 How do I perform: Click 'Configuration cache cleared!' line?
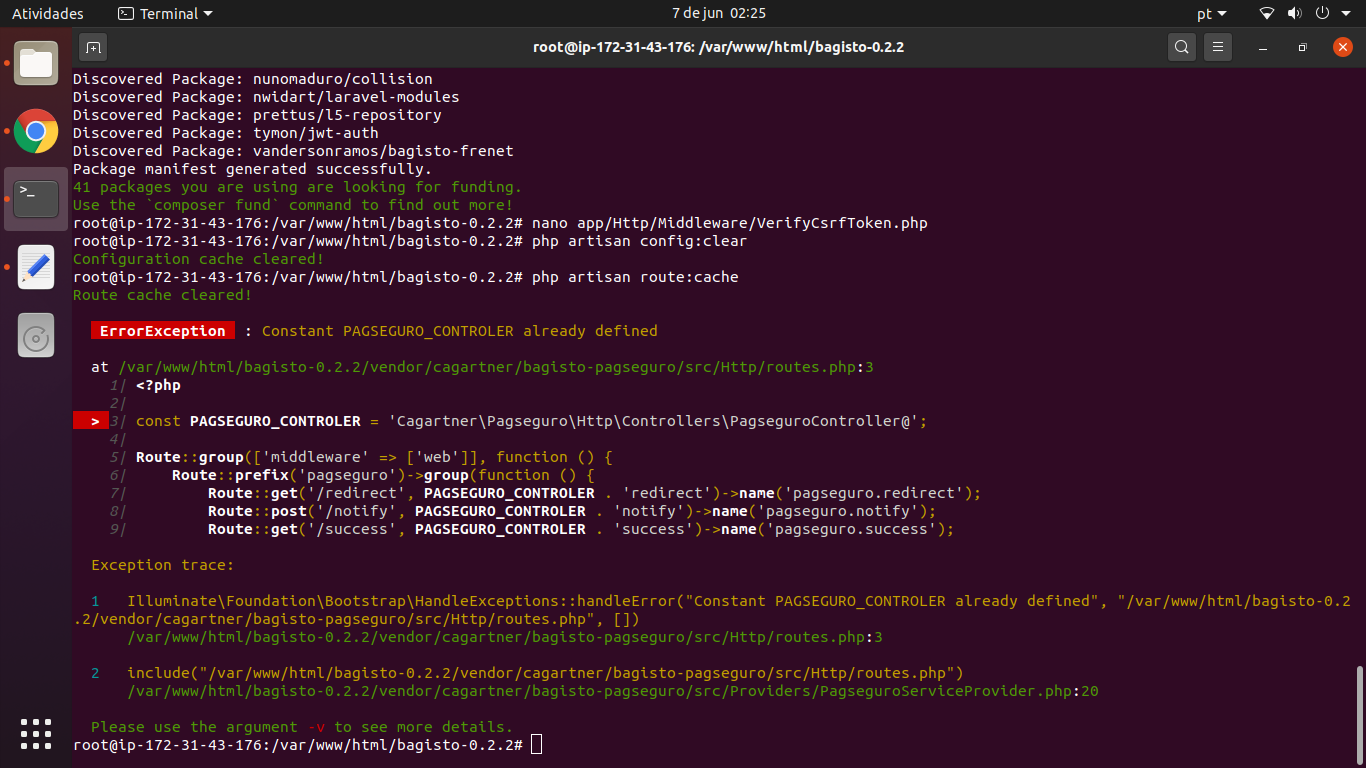pyautogui.click(x=199, y=259)
